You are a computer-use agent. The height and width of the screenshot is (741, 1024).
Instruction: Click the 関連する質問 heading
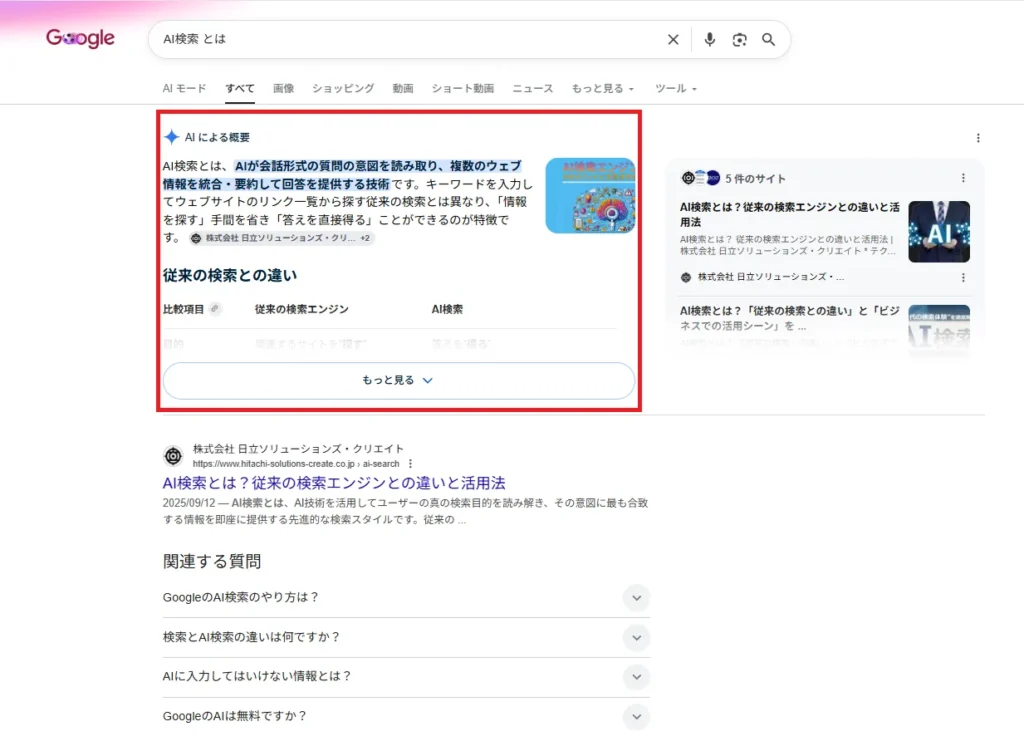click(212, 561)
